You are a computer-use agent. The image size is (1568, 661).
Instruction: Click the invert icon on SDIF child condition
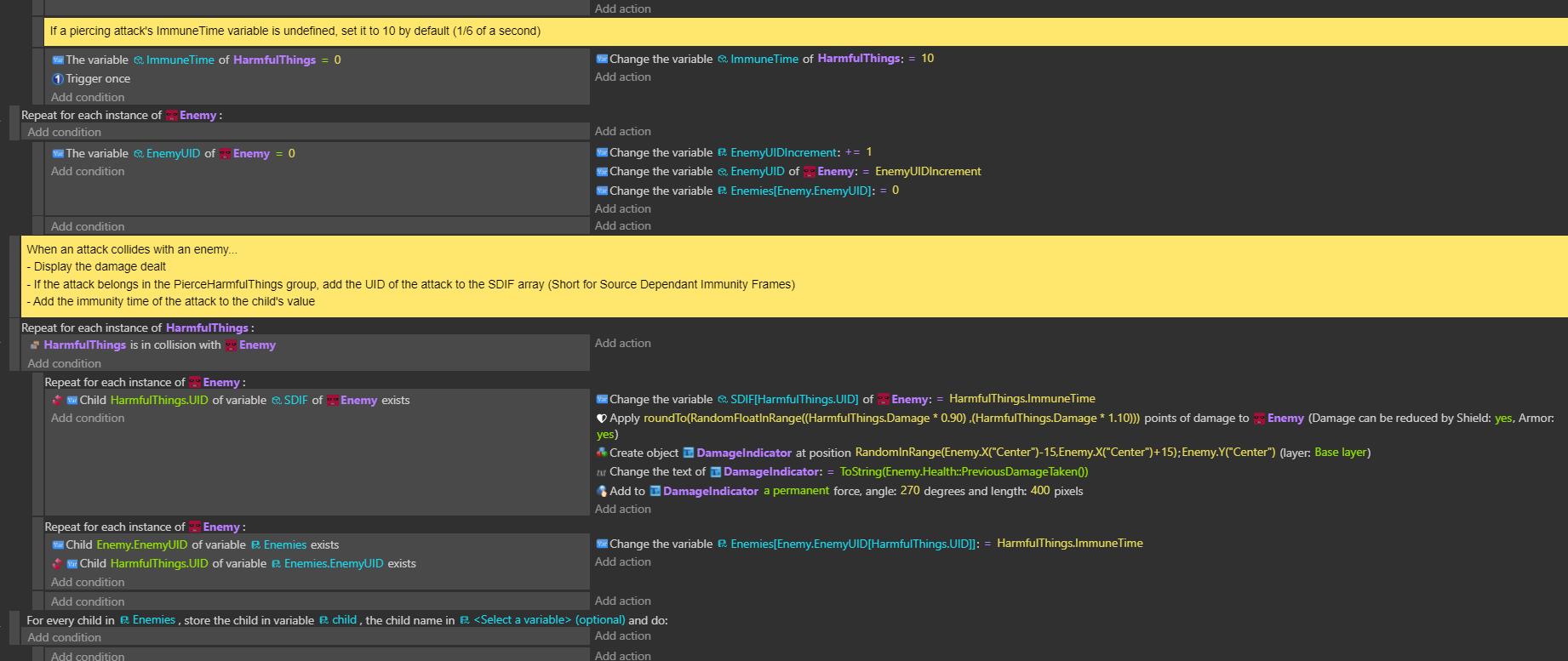tap(58, 401)
